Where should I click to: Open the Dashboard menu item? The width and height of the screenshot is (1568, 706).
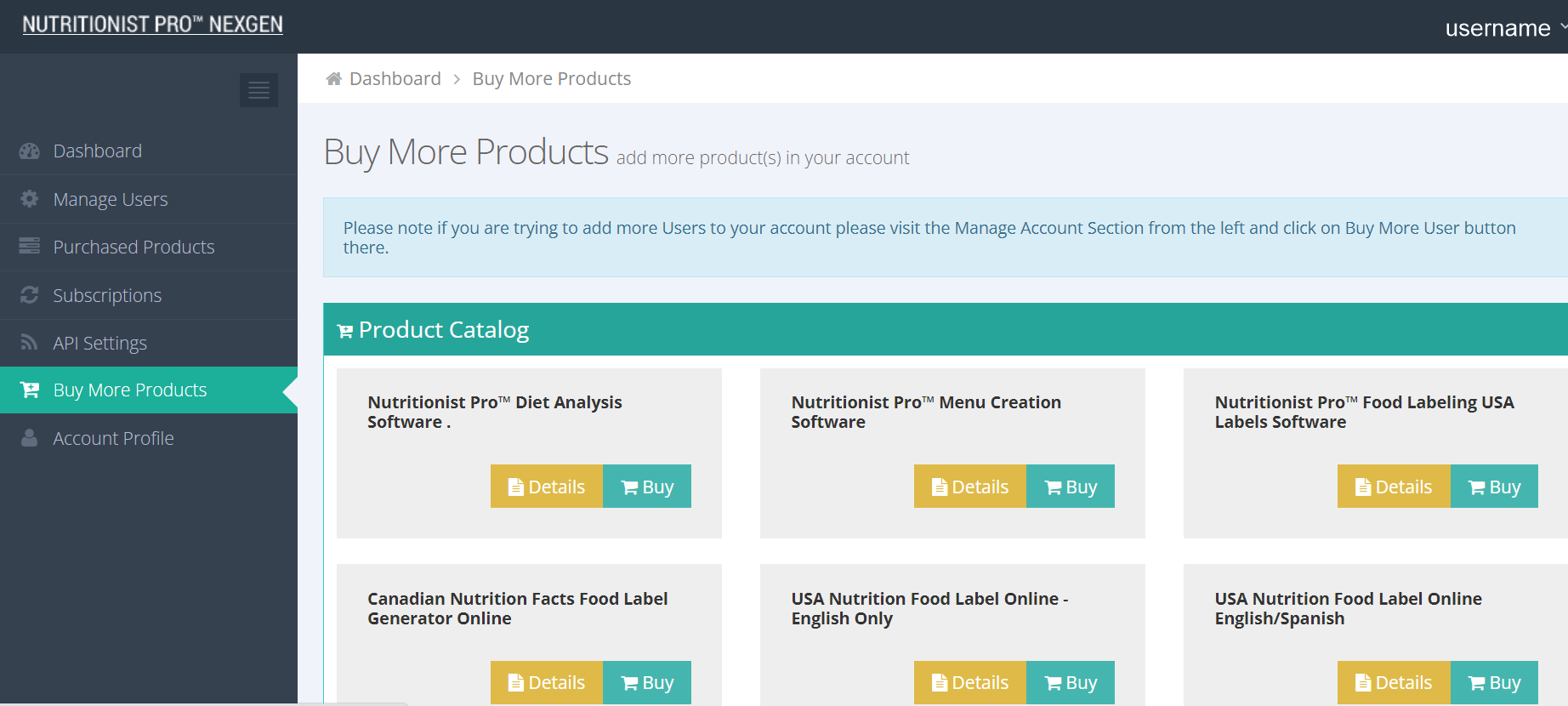pyautogui.click(x=149, y=151)
